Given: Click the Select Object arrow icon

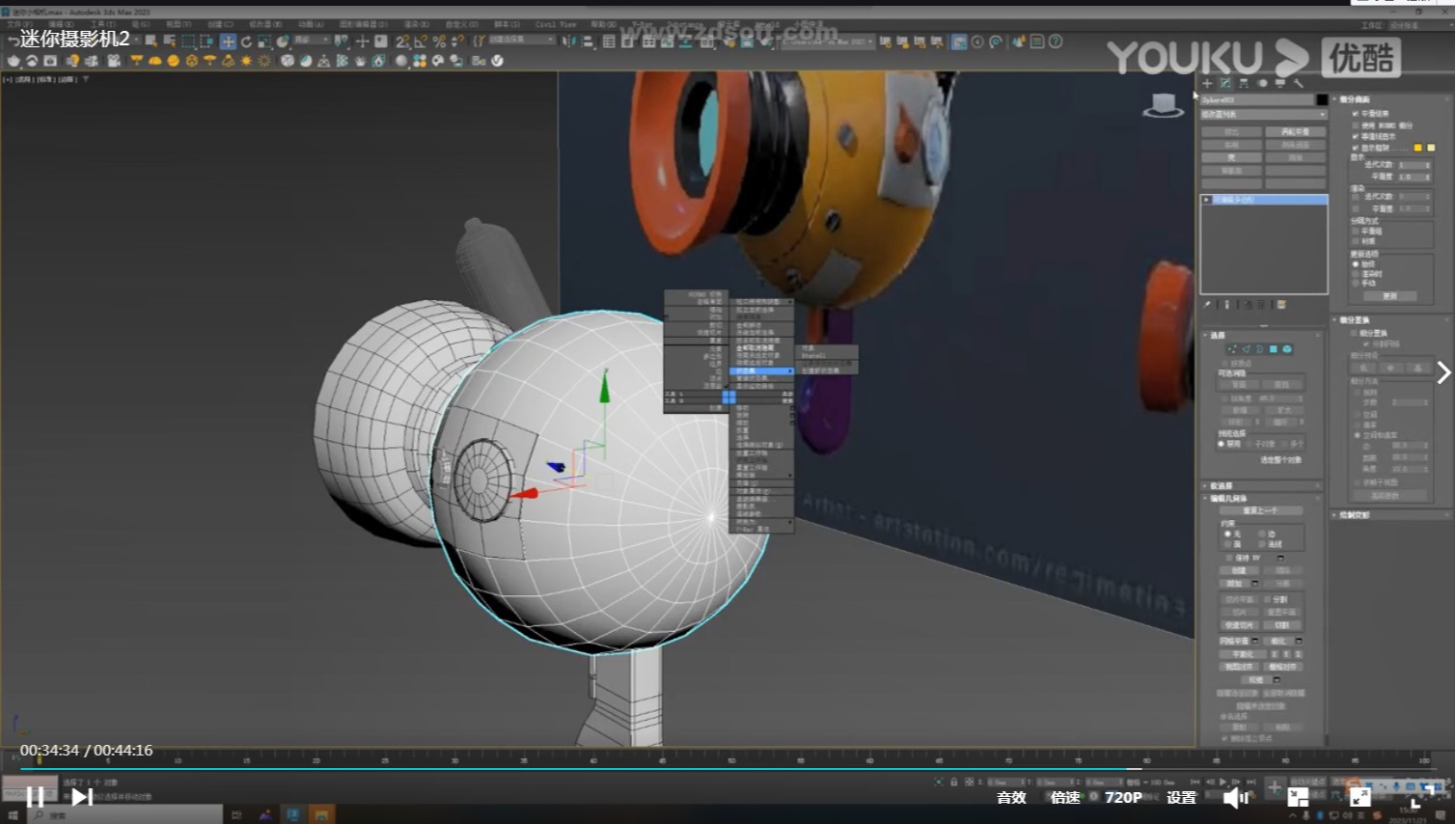Looking at the screenshot, I should (151, 41).
